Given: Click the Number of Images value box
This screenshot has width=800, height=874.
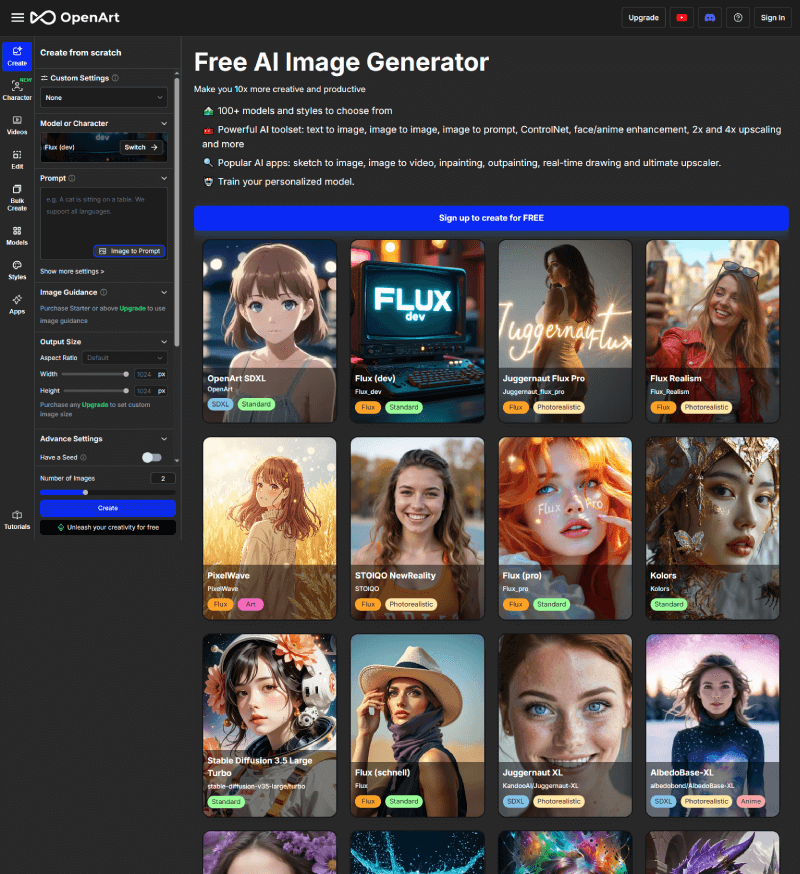Looking at the screenshot, I should point(163,478).
